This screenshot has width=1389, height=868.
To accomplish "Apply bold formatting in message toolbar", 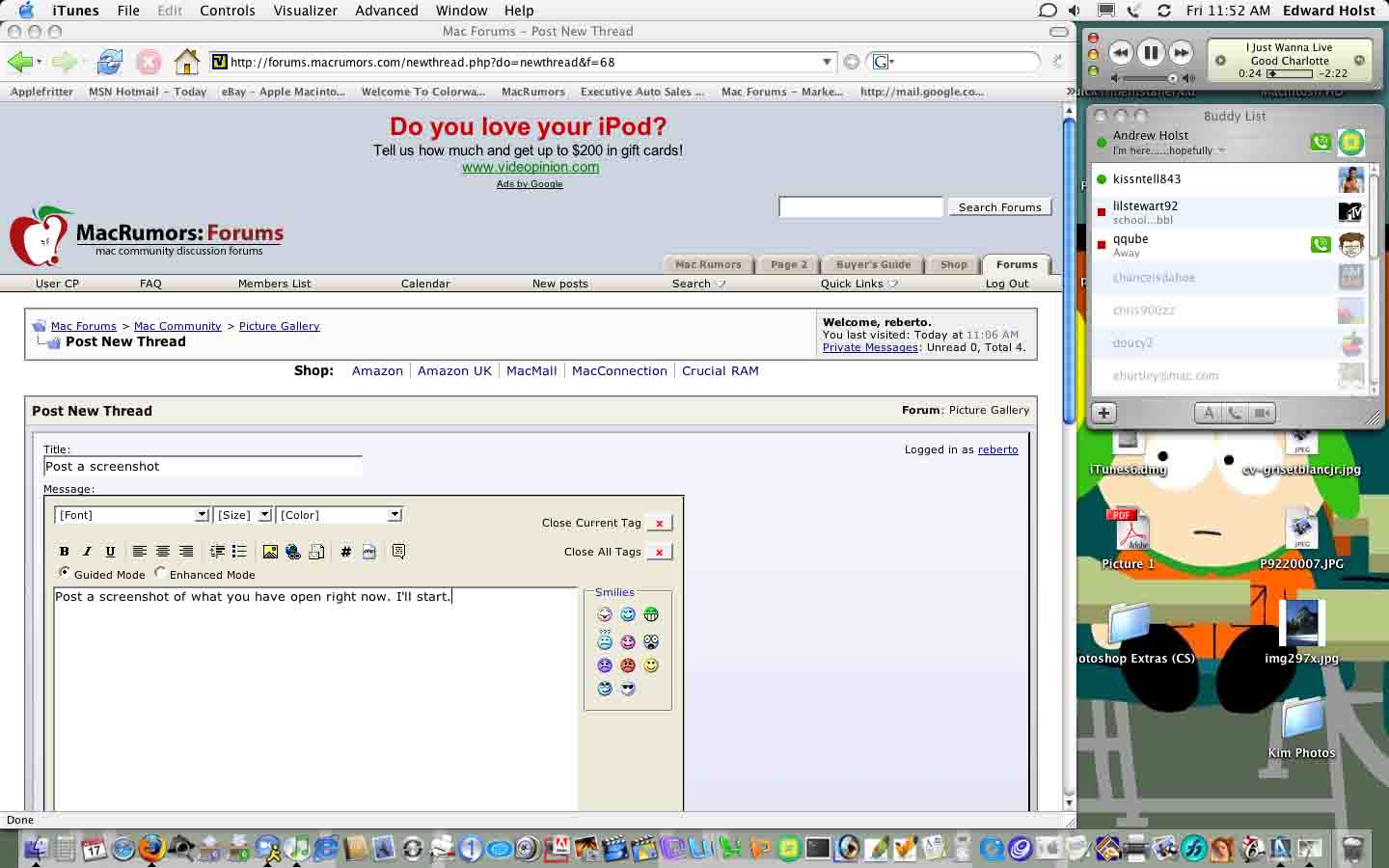I will (x=65, y=552).
